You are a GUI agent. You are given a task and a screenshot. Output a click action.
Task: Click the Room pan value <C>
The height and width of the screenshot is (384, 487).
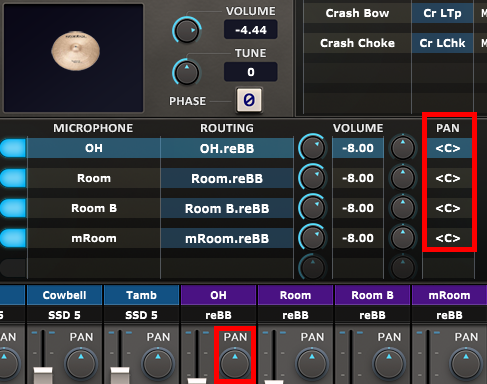[x=448, y=178]
